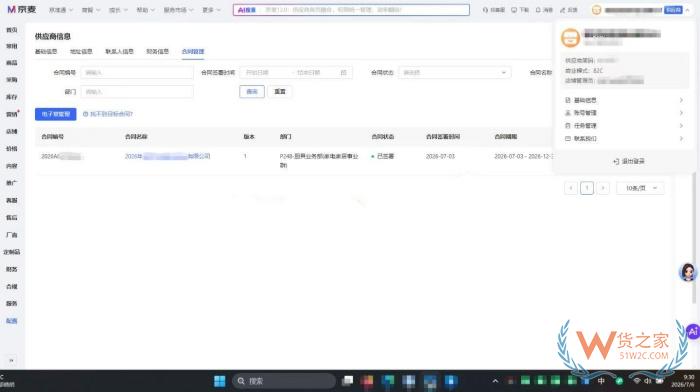700x392 pixels.
Task: Open the 京准通 top menu dropdown
Action: click(x=61, y=10)
